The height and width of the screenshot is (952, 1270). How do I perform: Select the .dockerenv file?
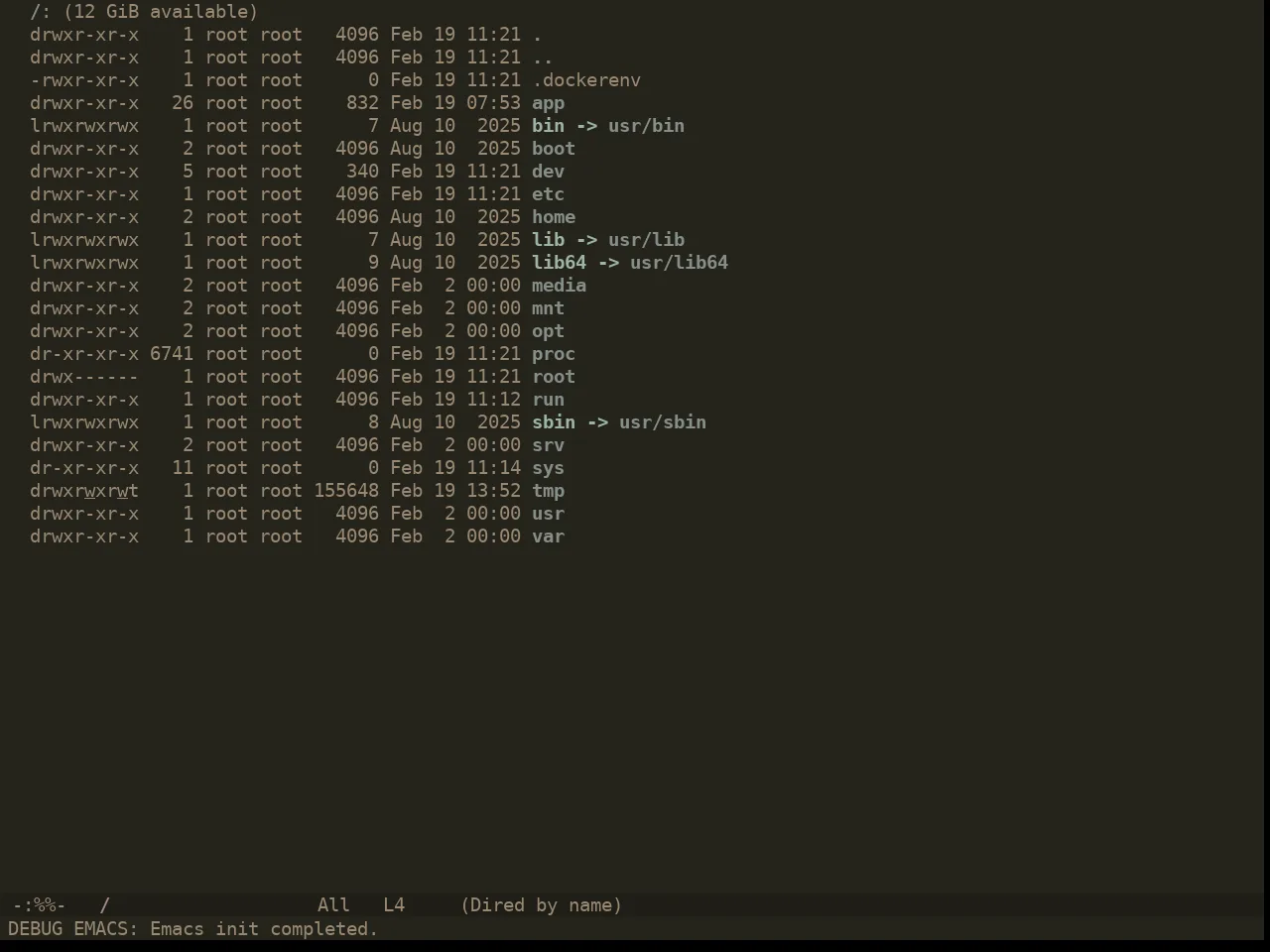586,80
